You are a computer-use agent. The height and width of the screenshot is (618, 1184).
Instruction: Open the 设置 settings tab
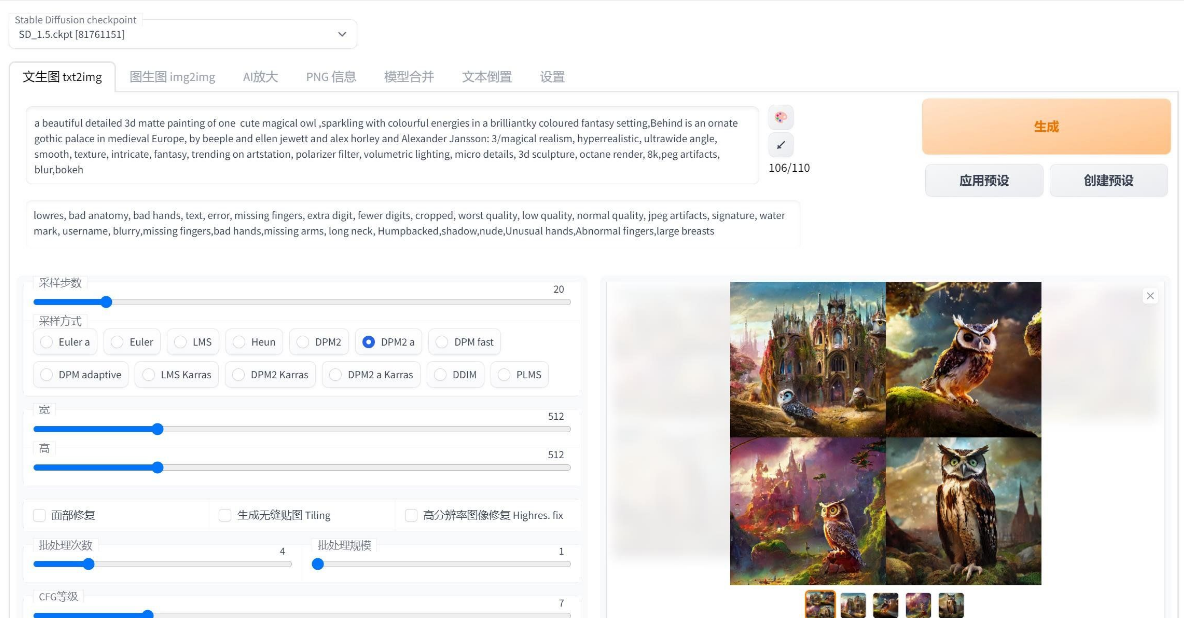[554, 76]
